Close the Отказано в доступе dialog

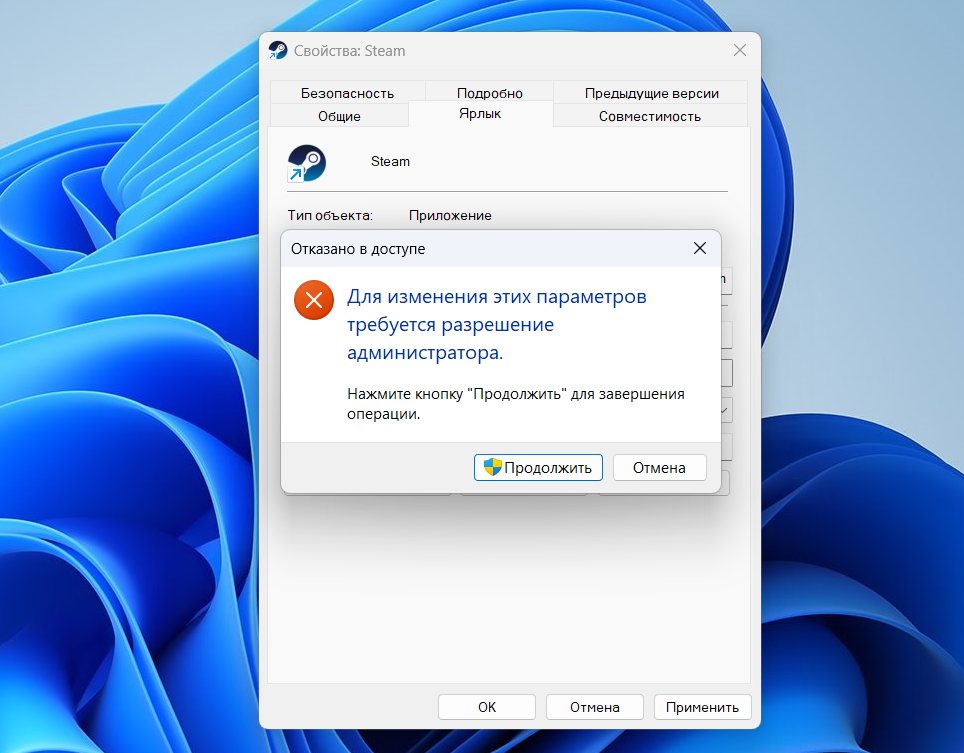click(700, 248)
